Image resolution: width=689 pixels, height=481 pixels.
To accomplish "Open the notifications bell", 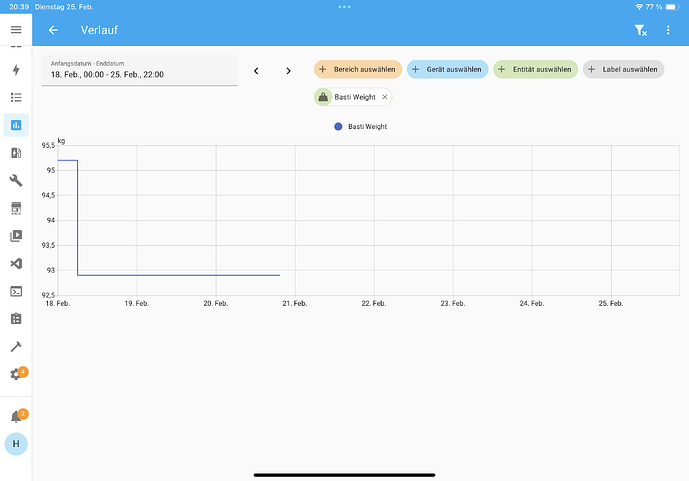I will coord(16,416).
